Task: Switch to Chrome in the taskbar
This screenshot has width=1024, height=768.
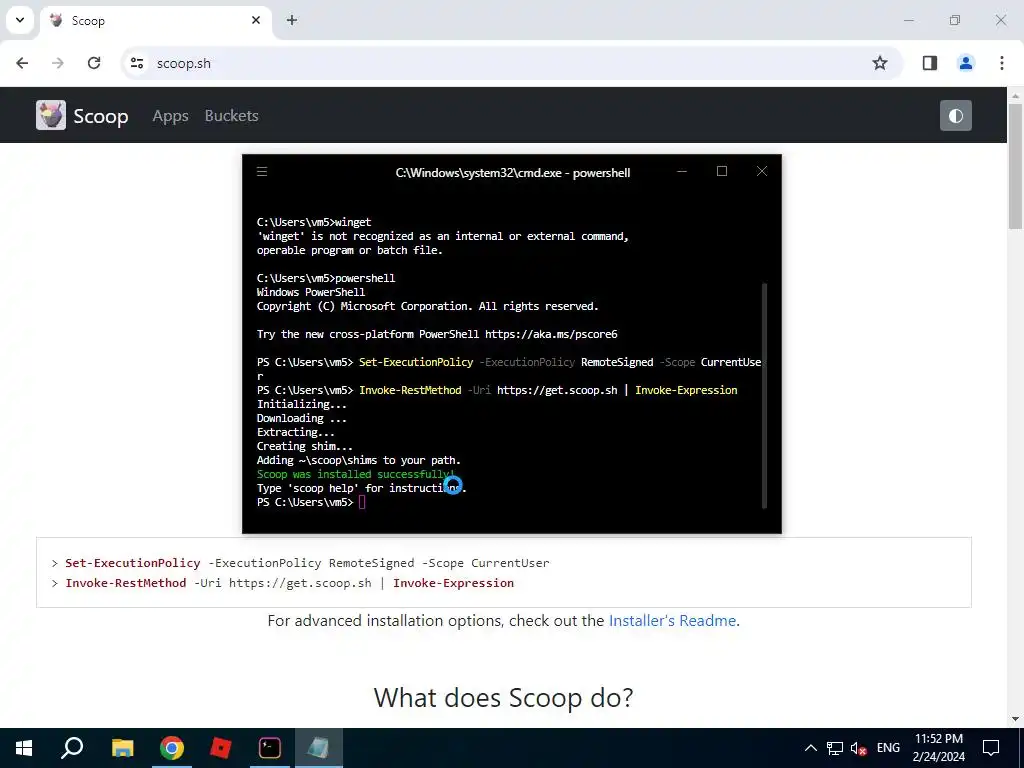Action: [x=172, y=748]
